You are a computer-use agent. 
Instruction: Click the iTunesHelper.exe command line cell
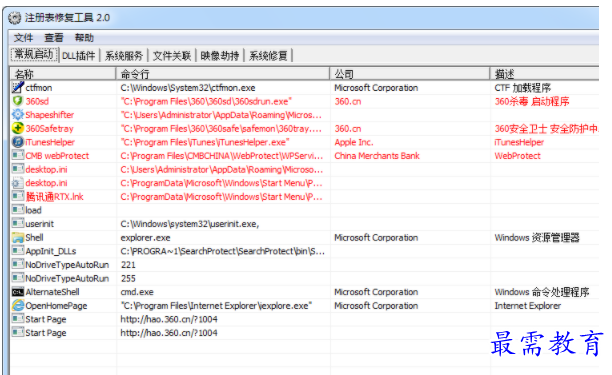[205, 142]
